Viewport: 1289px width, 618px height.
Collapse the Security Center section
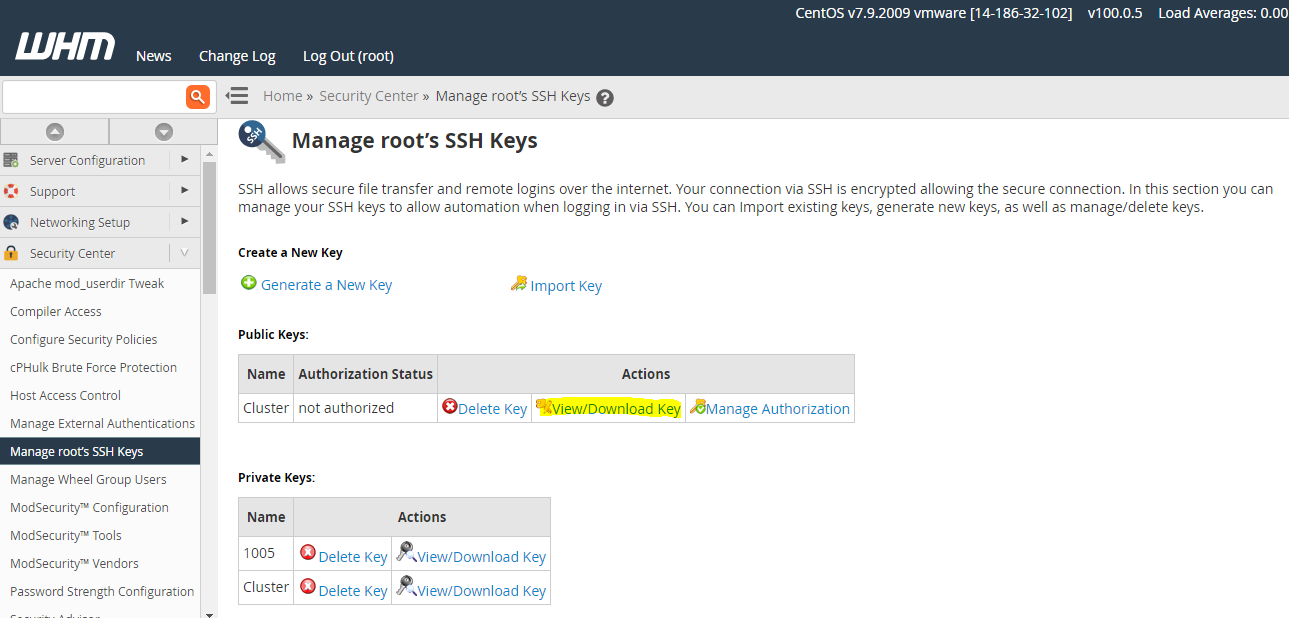(x=184, y=253)
